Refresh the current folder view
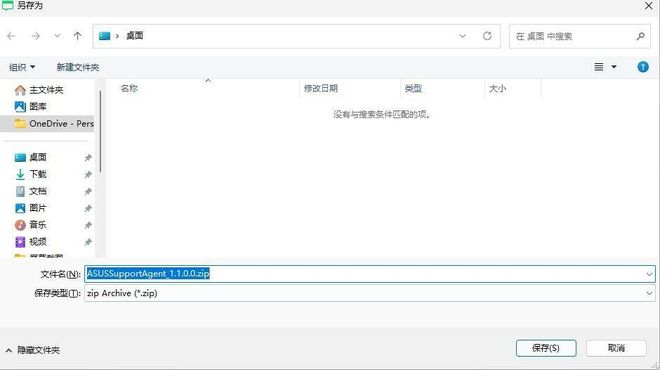 pyautogui.click(x=487, y=36)
